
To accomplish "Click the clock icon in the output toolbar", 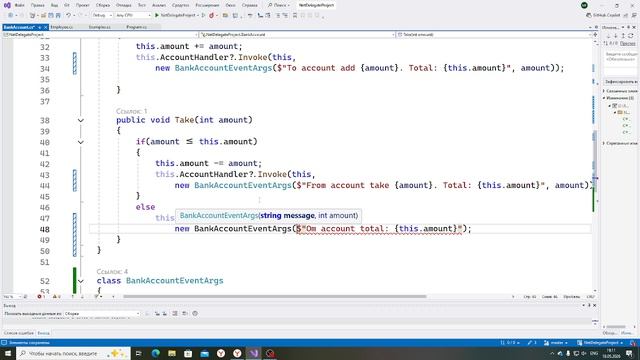I will (195, 313).
